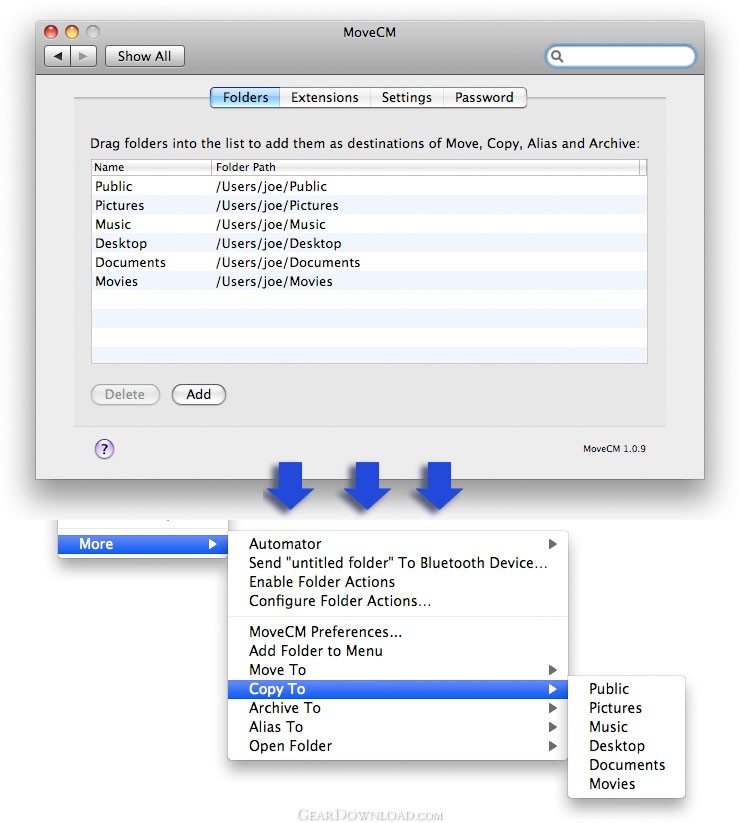Viewport: 740px width, 823px height.
Task: Open the purple help question mark
Action: pyautogui.click(x=104, y=449)
